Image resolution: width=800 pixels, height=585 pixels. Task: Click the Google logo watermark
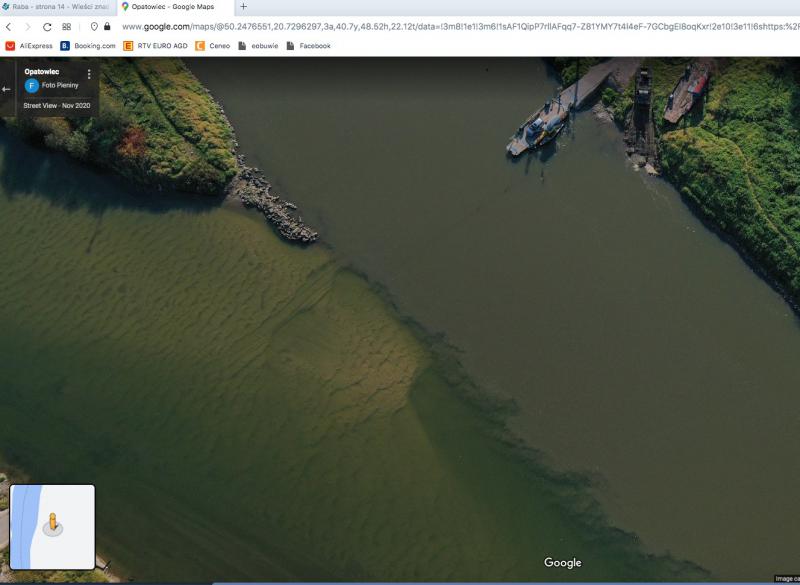[562, 563]
